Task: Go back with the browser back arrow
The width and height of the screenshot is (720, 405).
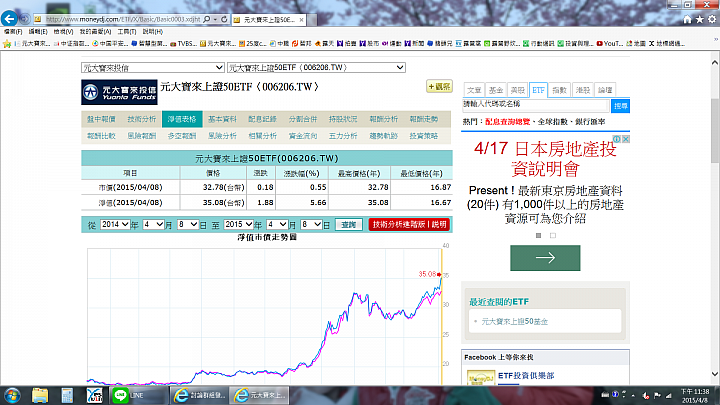Action: coord(9,18)
